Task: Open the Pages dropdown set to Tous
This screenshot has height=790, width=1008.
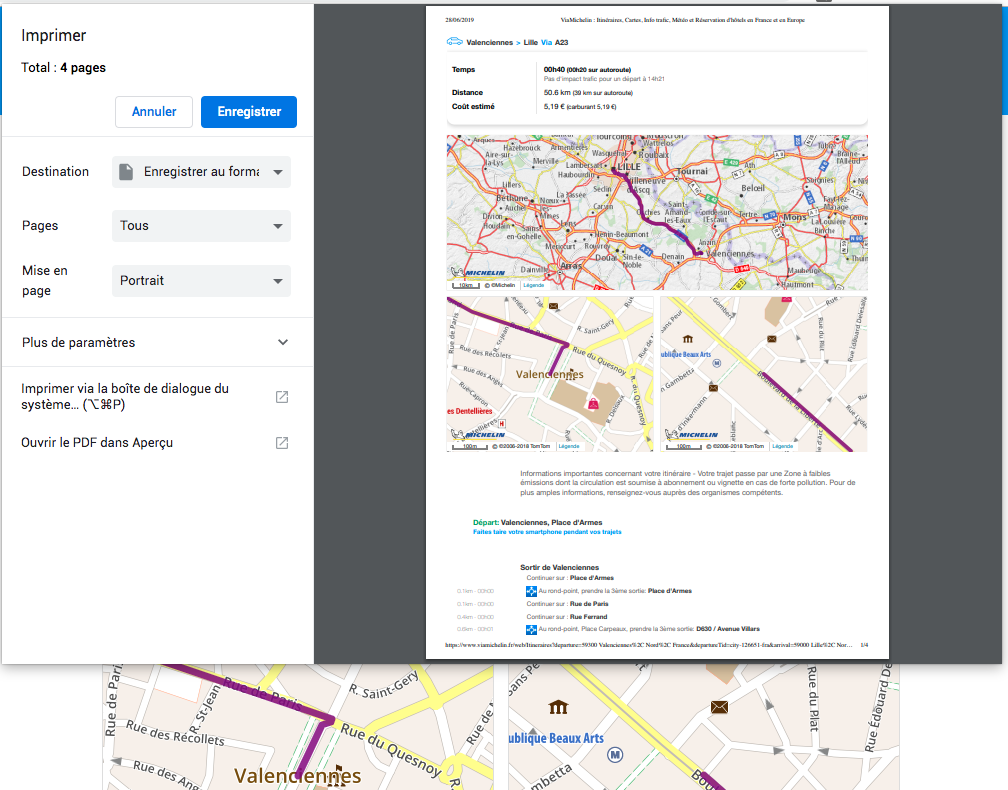Action: click(x=201, y=226)
